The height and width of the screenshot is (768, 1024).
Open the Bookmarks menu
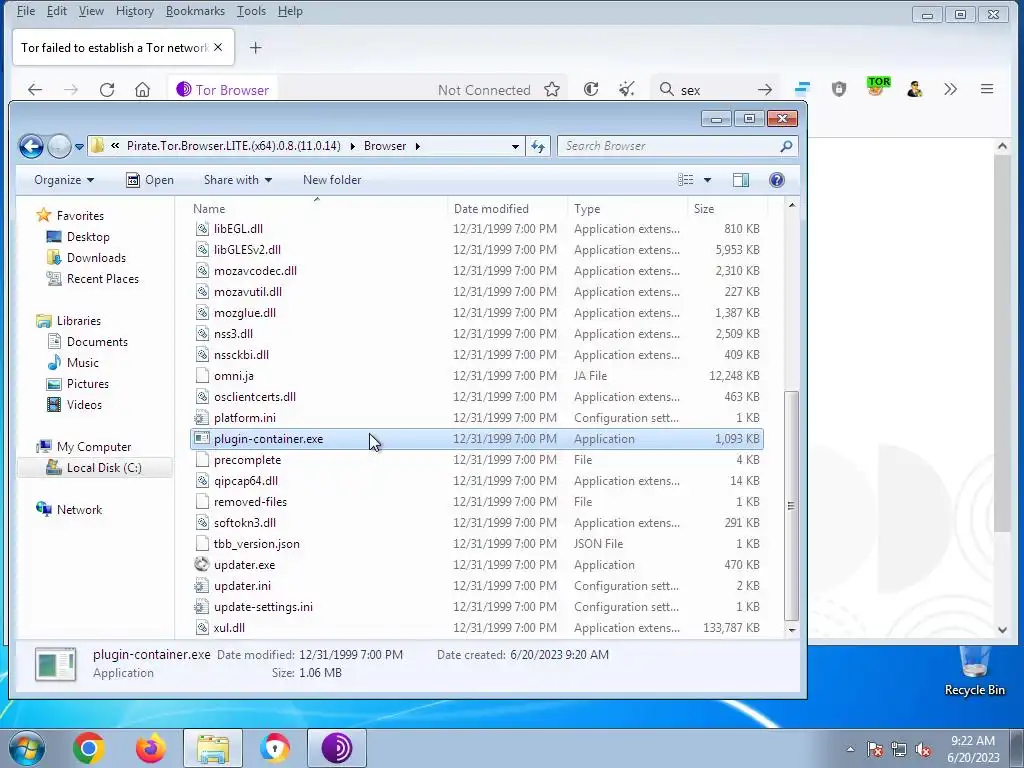(195, 11)
